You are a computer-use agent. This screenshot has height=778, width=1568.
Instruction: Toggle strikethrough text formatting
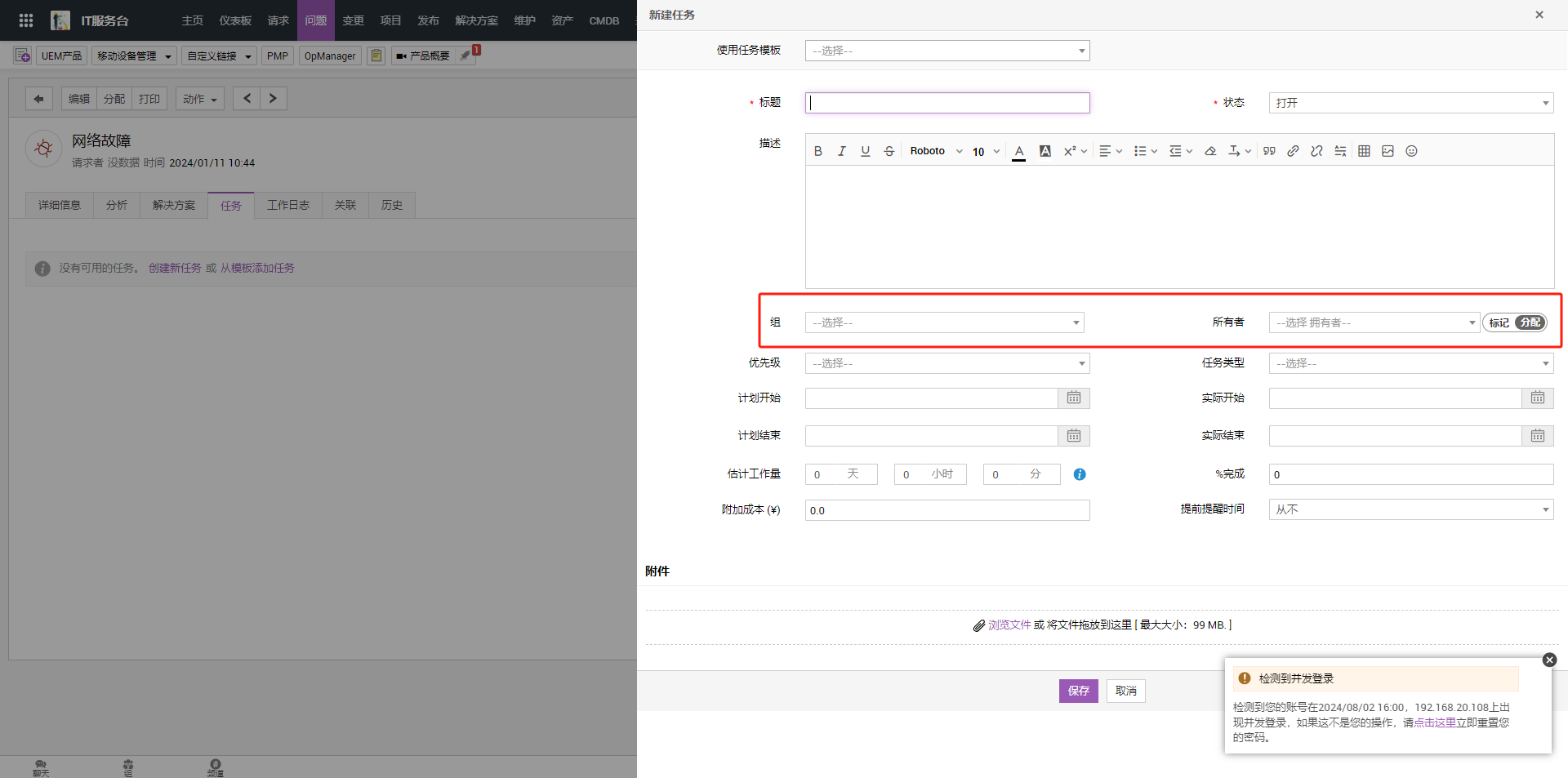click(889, 151)
